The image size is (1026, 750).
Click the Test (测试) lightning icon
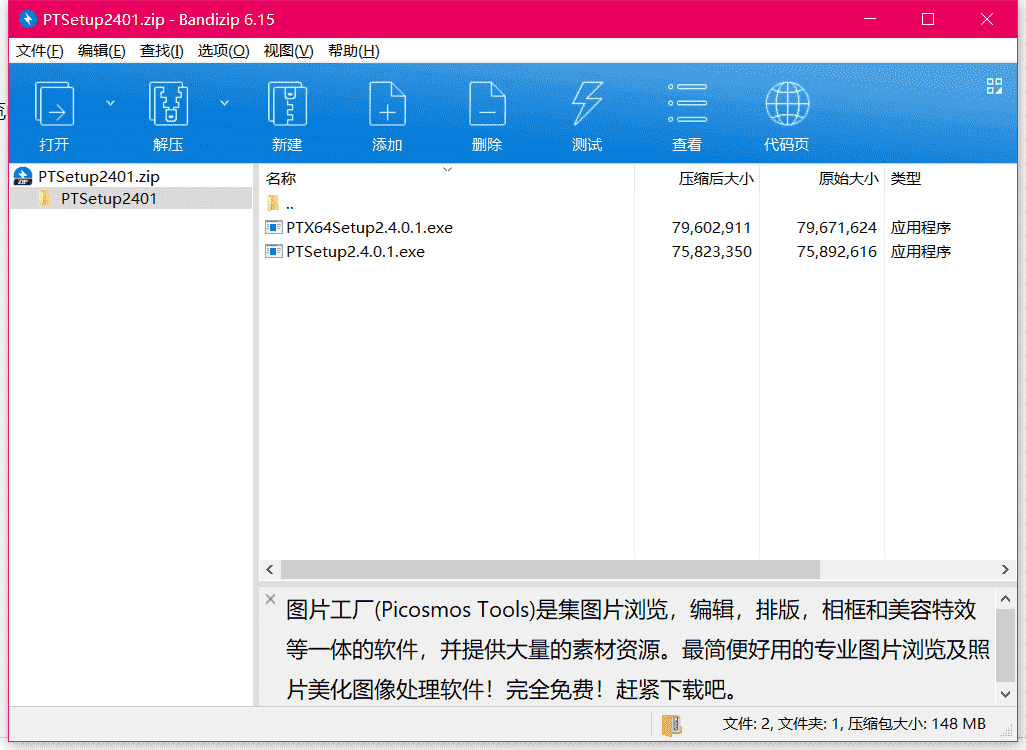(x=587, y=103)
